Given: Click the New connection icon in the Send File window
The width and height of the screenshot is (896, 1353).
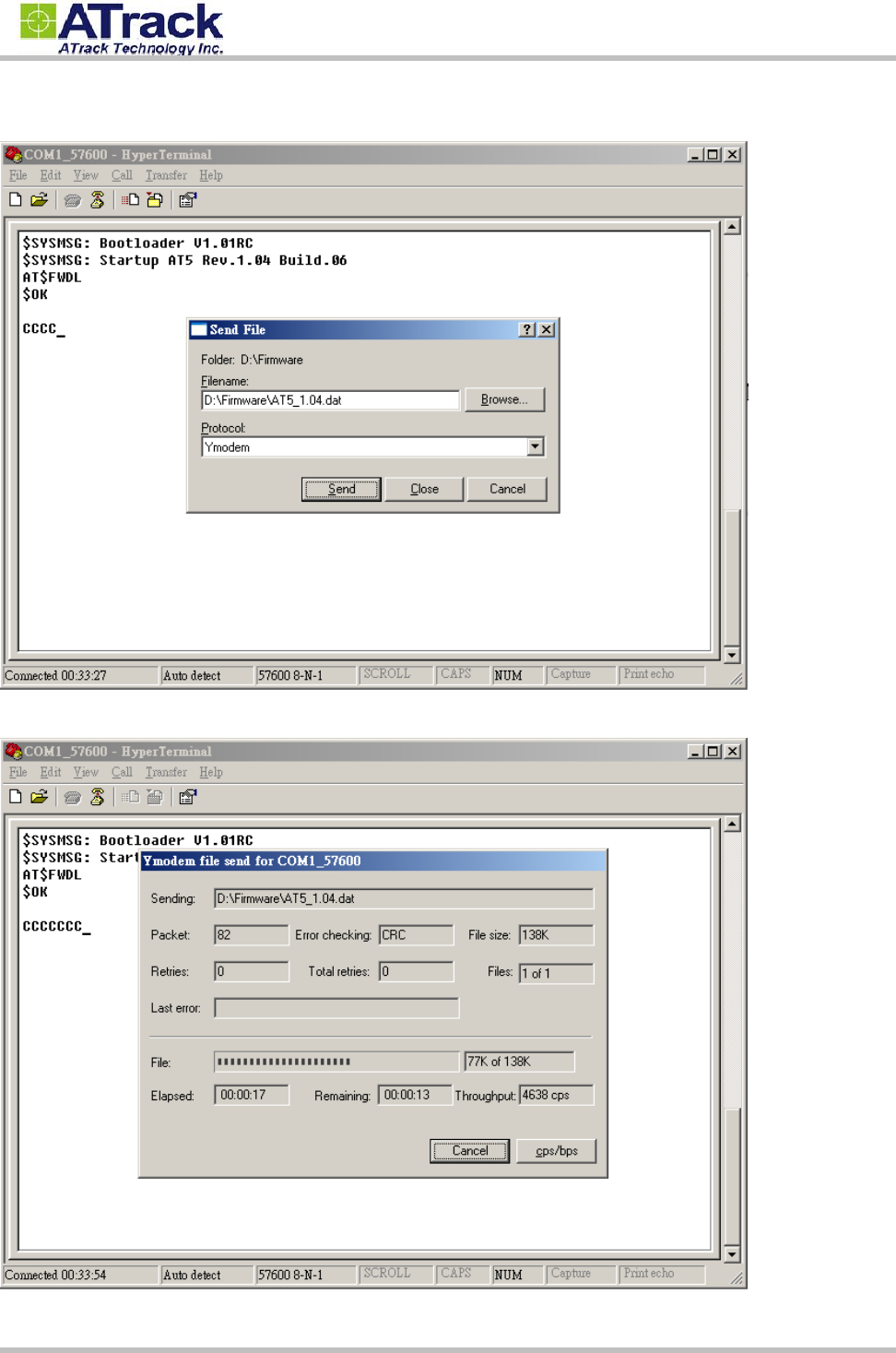Looking at the screenshot, I should tap(16, 199).
